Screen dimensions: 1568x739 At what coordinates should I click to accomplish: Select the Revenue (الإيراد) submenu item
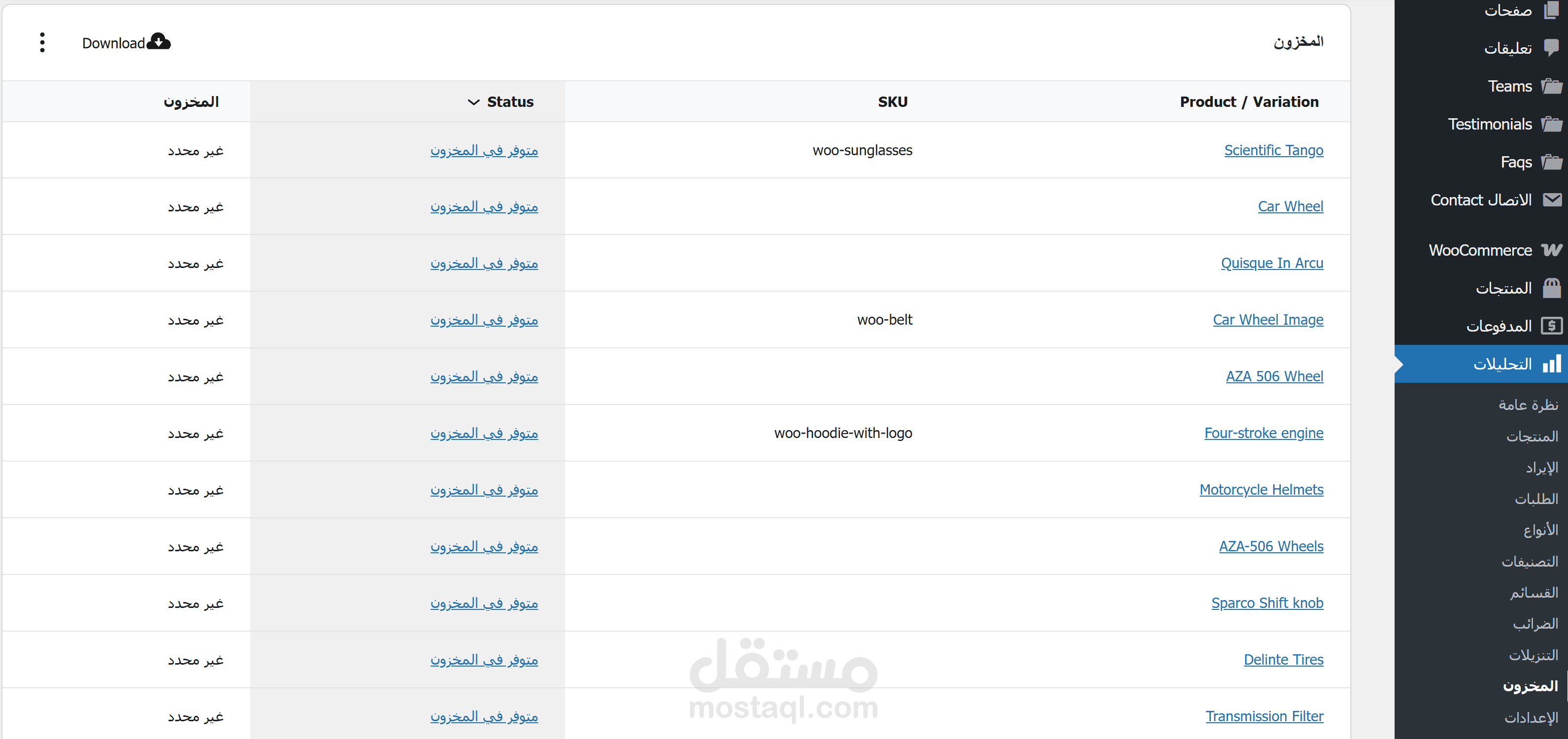(x=1541, y=468)
